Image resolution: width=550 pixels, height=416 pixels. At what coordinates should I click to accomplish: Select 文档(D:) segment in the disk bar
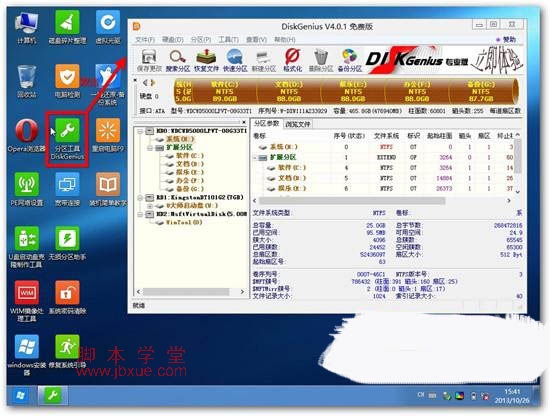coord(289,92)
